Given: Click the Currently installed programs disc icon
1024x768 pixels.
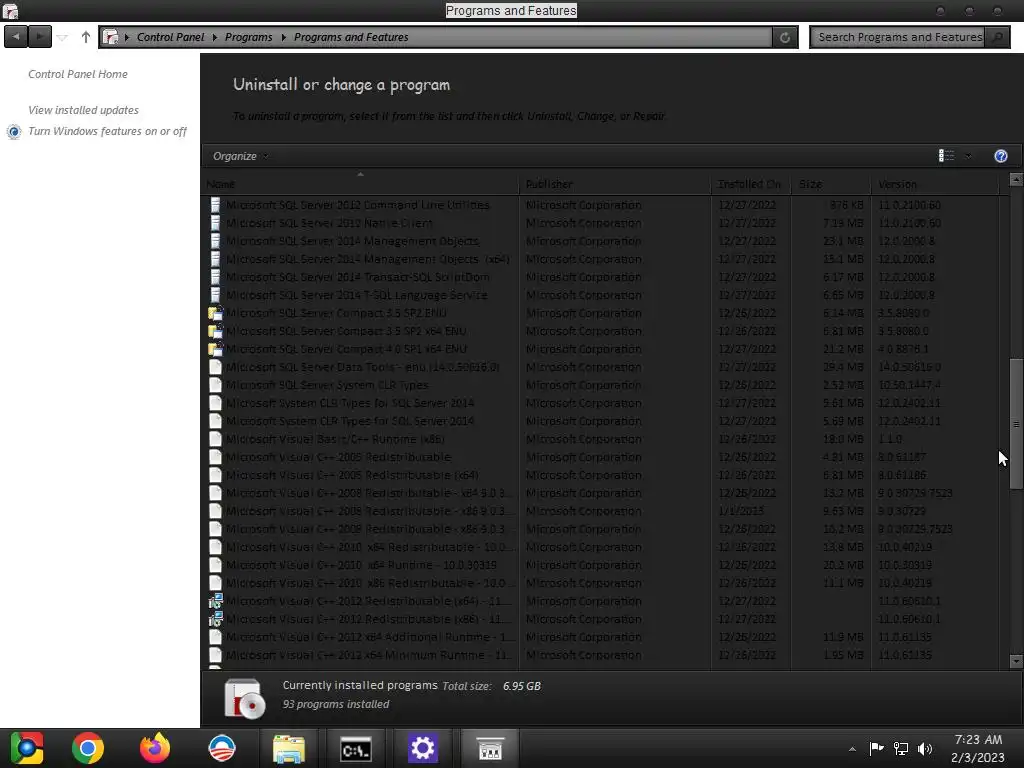Looking at the screenshot, I should click(244, 698).
